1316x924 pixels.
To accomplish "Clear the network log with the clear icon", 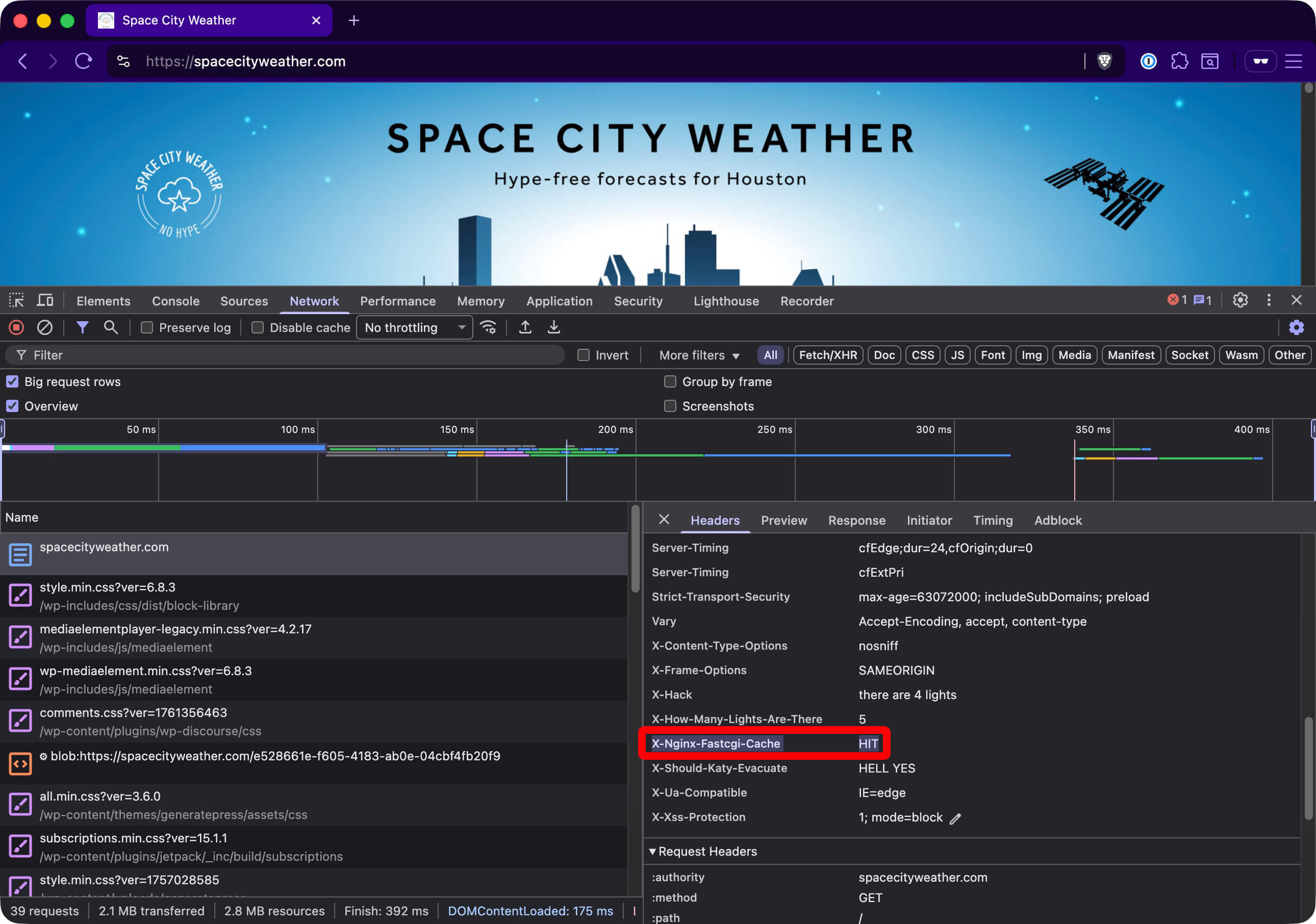I will (45, 327).
